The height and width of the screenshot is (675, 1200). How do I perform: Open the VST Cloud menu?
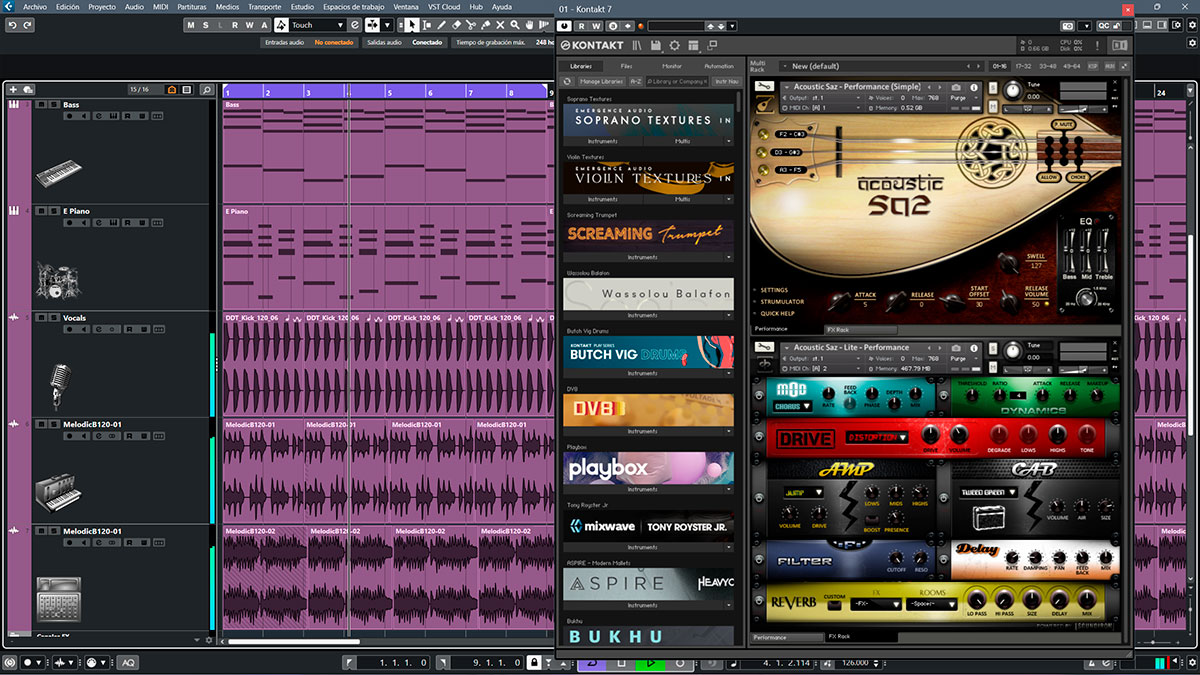point(444,6)
